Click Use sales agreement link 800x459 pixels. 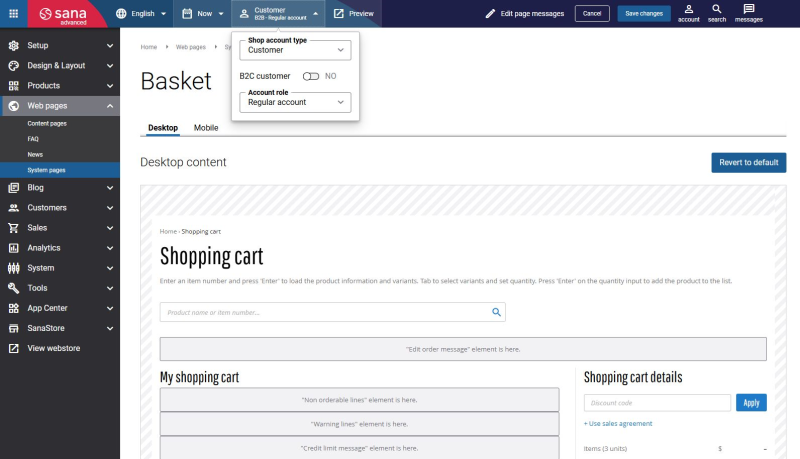coord(618,424)
